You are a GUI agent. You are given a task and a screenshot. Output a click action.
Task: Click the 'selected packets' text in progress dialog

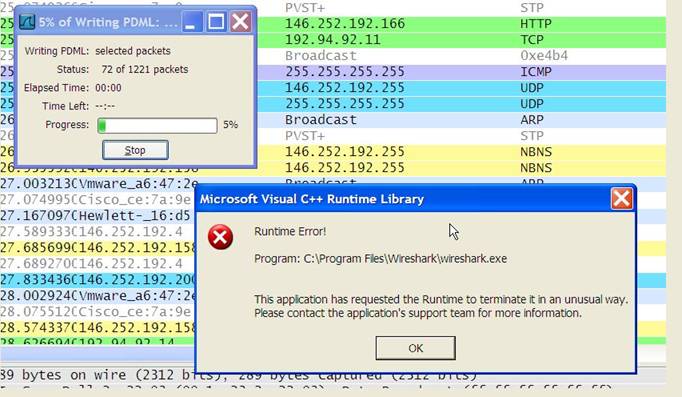coord(133,51)
